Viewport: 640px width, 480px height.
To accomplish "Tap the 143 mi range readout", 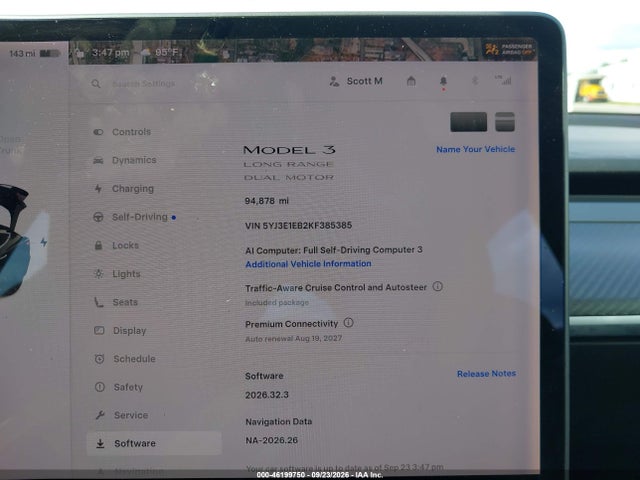I will click(x=22, y=53).
